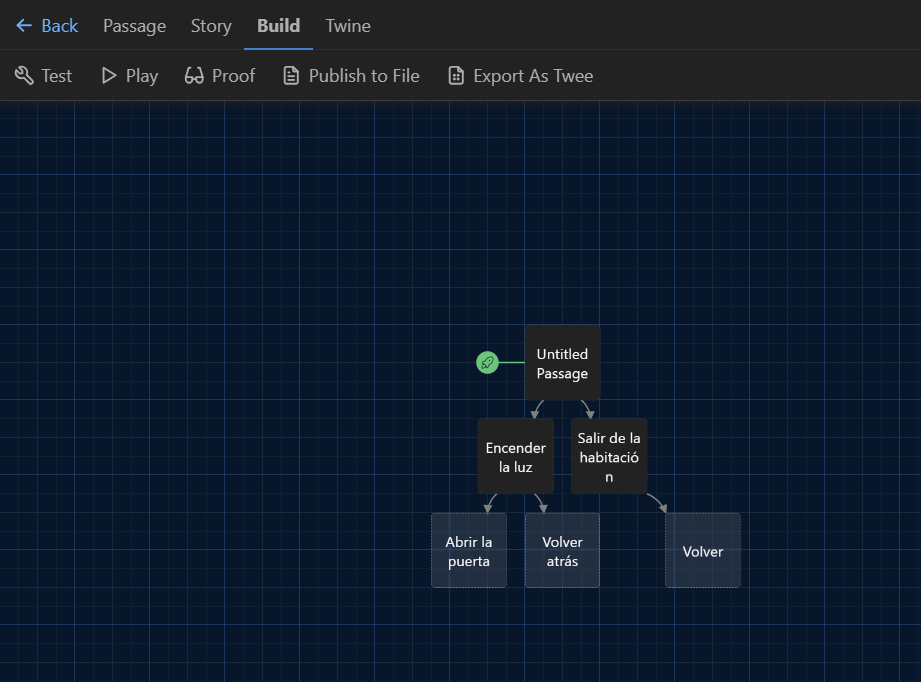Select the 'Salir de la habitación' passage
The height and width of the screenshot is (682, 921).
(609, 456)
